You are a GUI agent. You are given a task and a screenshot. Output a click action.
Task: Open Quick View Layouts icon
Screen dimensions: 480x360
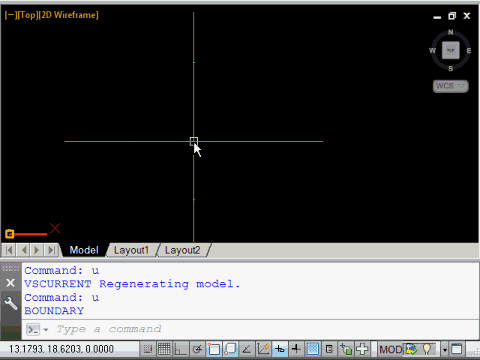pos(411,349)
